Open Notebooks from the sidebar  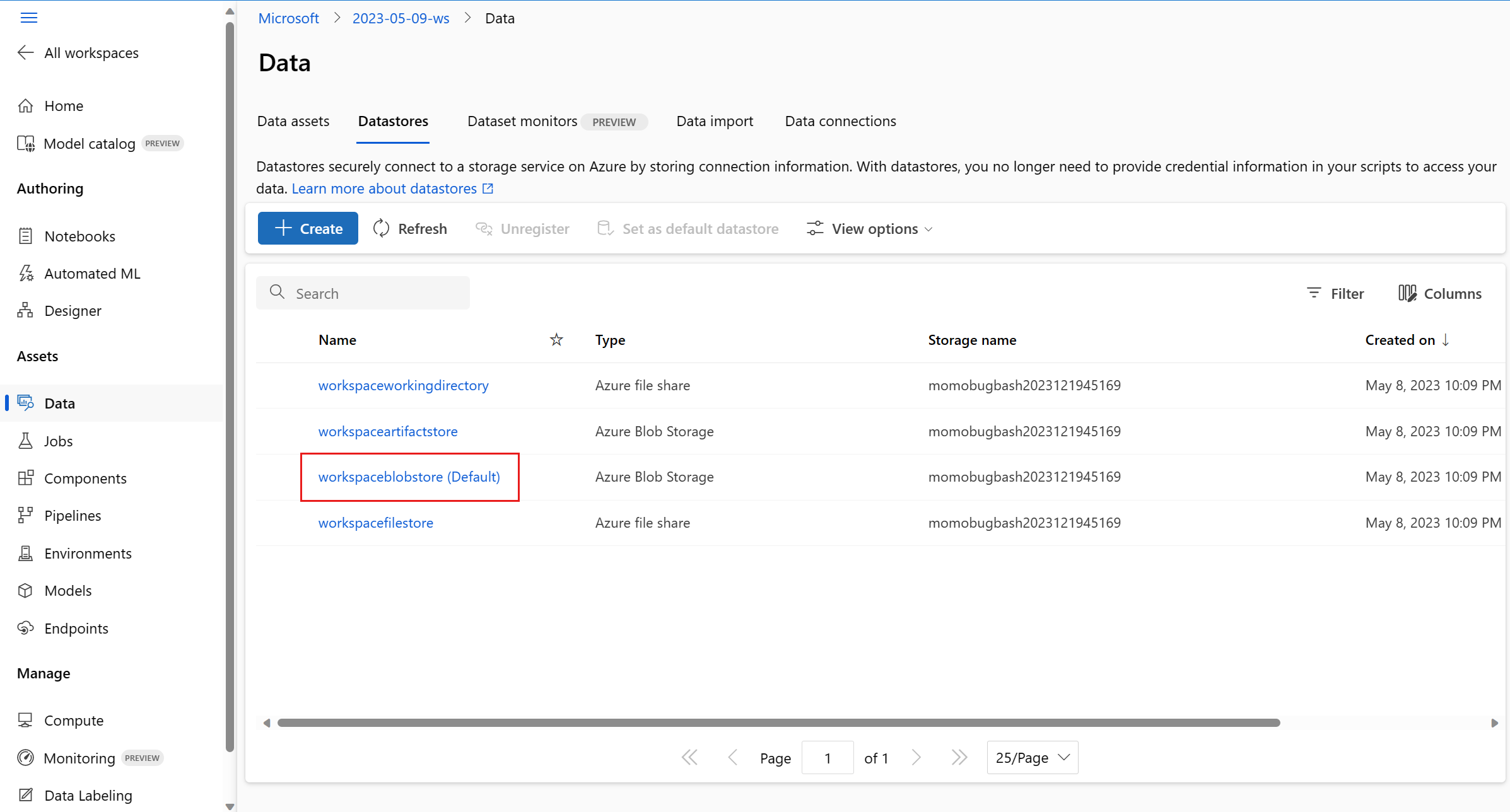[79, 236]
